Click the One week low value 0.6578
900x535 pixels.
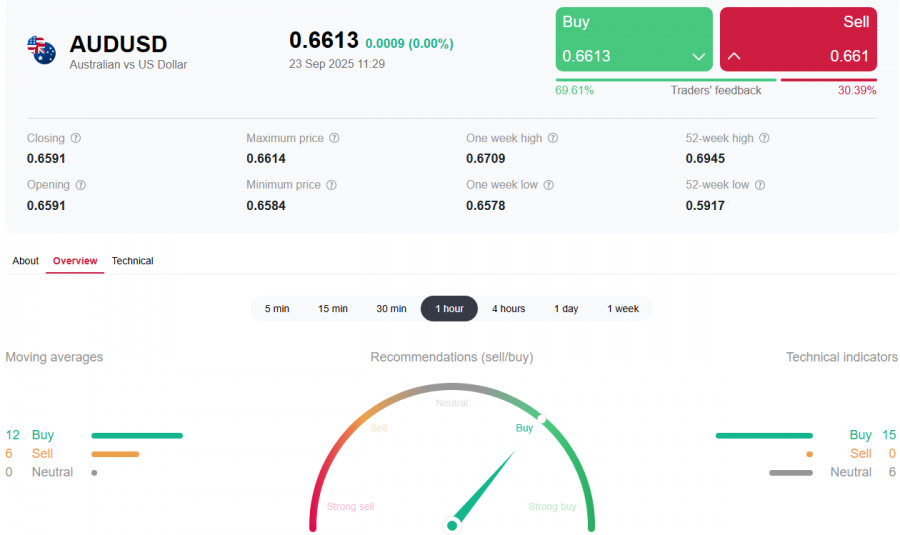(x=486, y=206)
